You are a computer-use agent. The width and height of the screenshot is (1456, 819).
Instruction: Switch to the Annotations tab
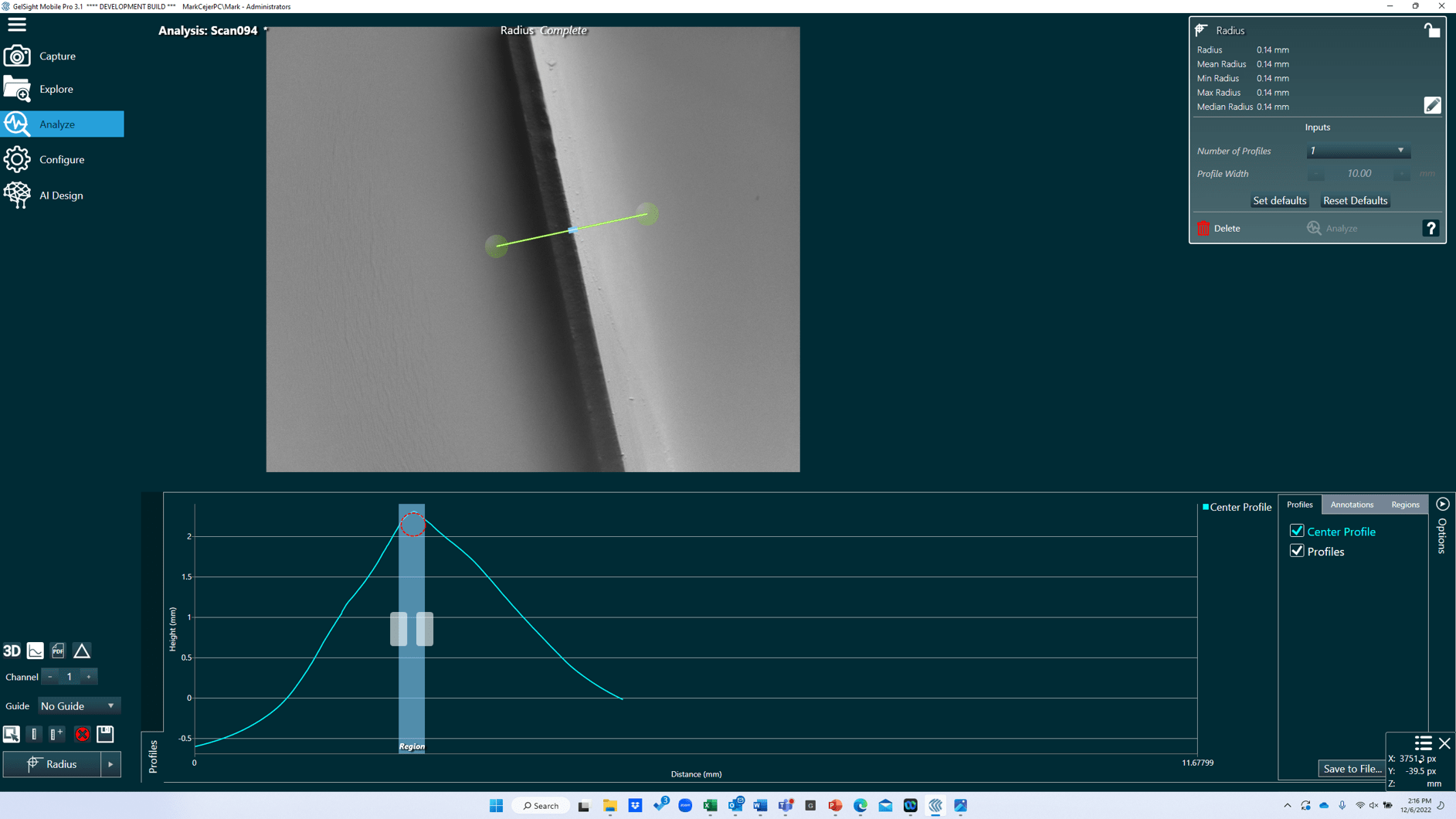(1352, 505)
